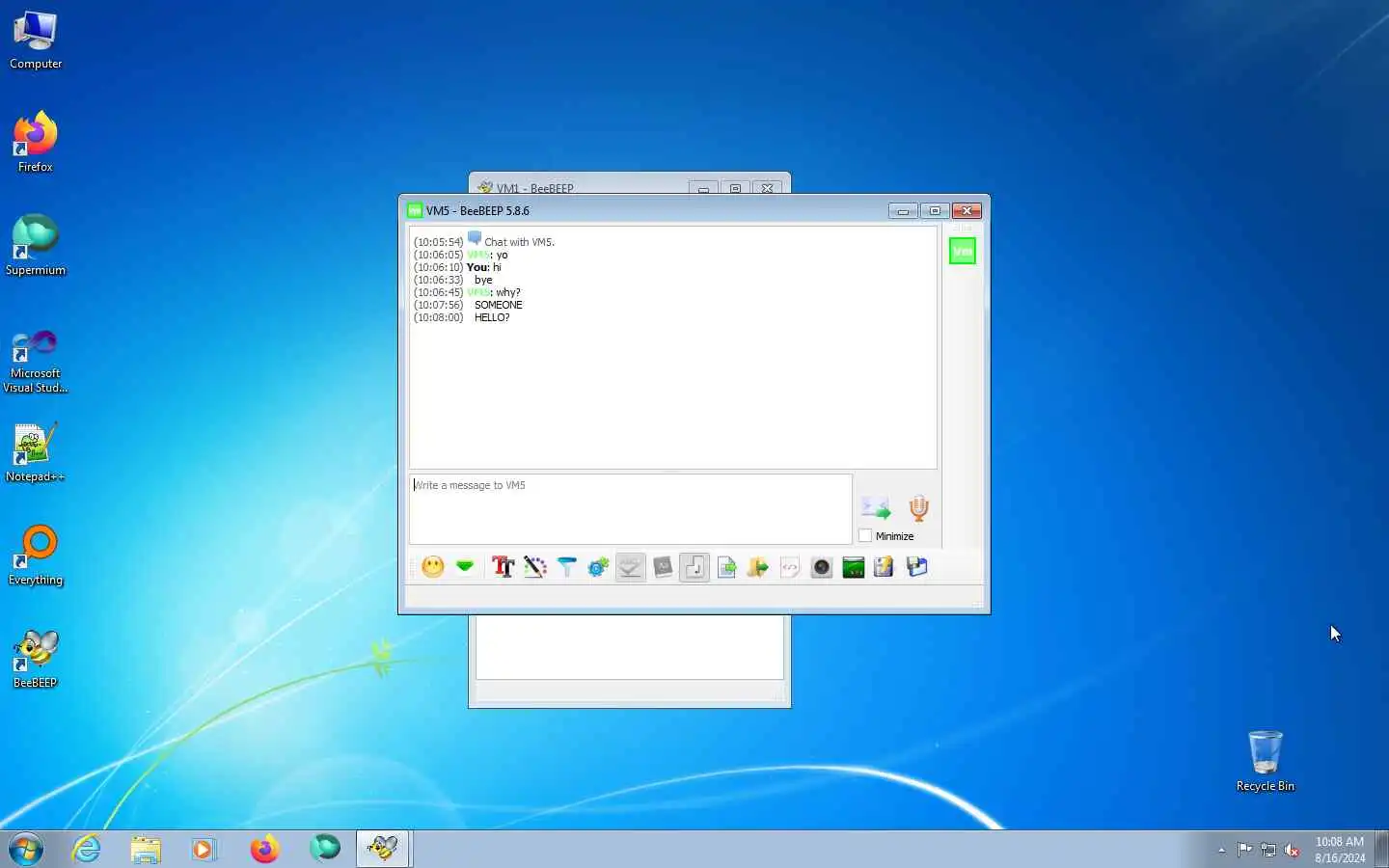Open Microsoft Visual Studio shortcut

click(36, 362)
